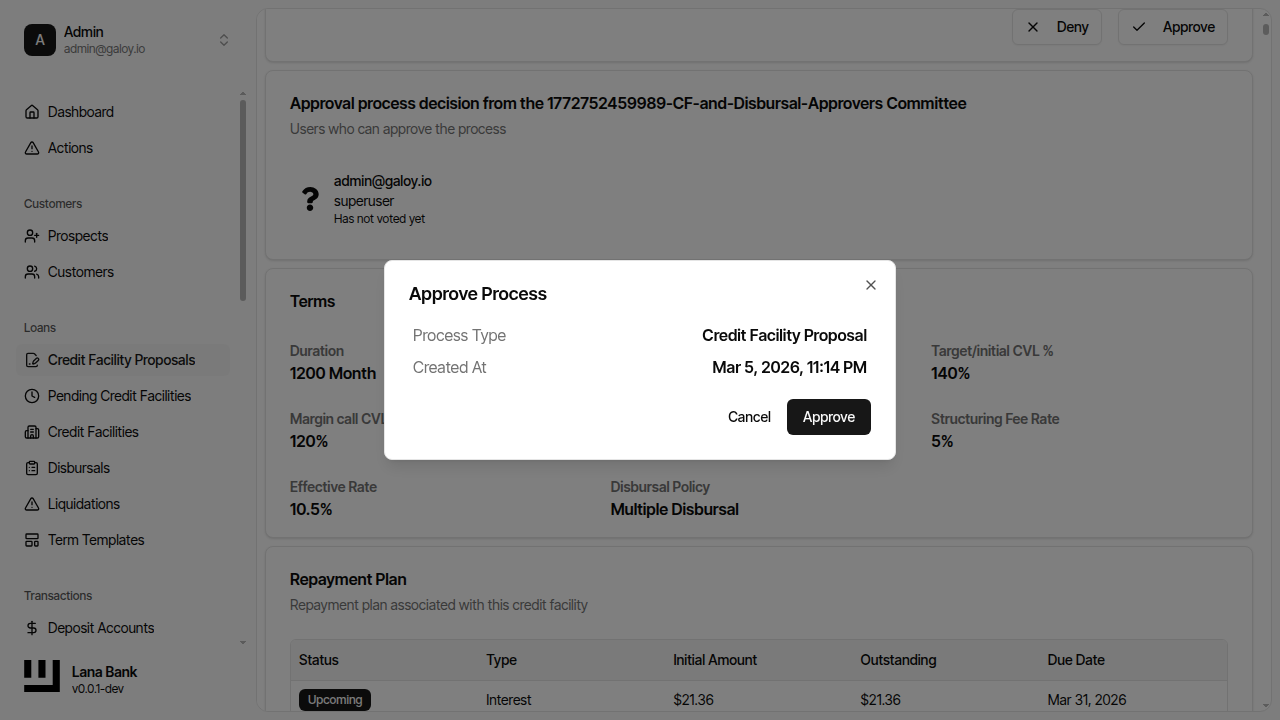Open the Liquidations page
Image resolution: width=1280 pixels, height=720 pixels.
click(x=81, y=503)
